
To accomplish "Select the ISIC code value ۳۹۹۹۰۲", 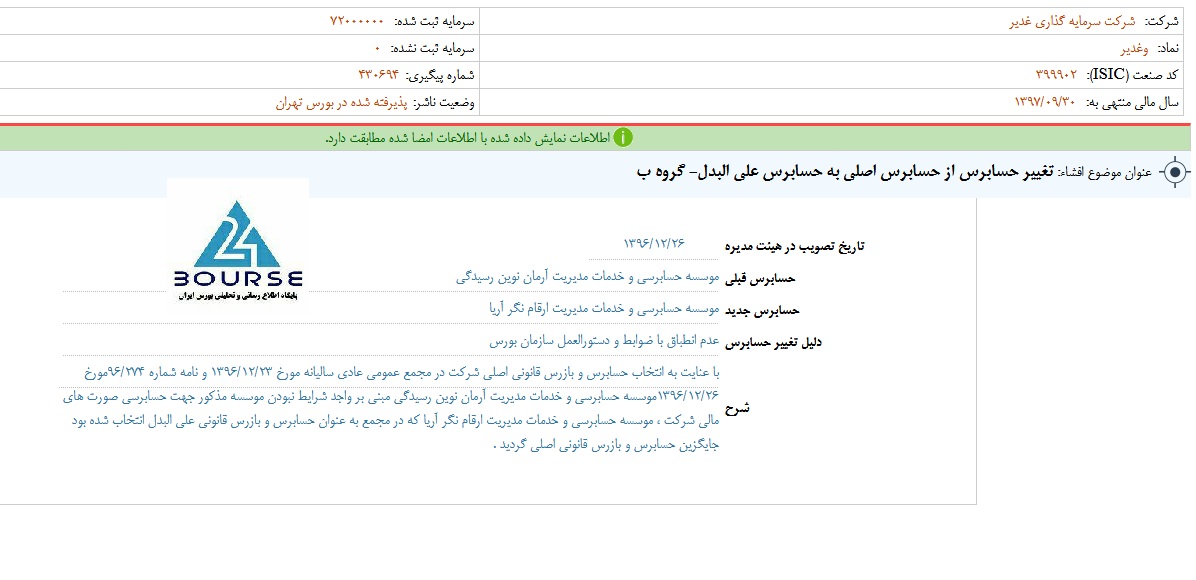I will click(1056, 75).
